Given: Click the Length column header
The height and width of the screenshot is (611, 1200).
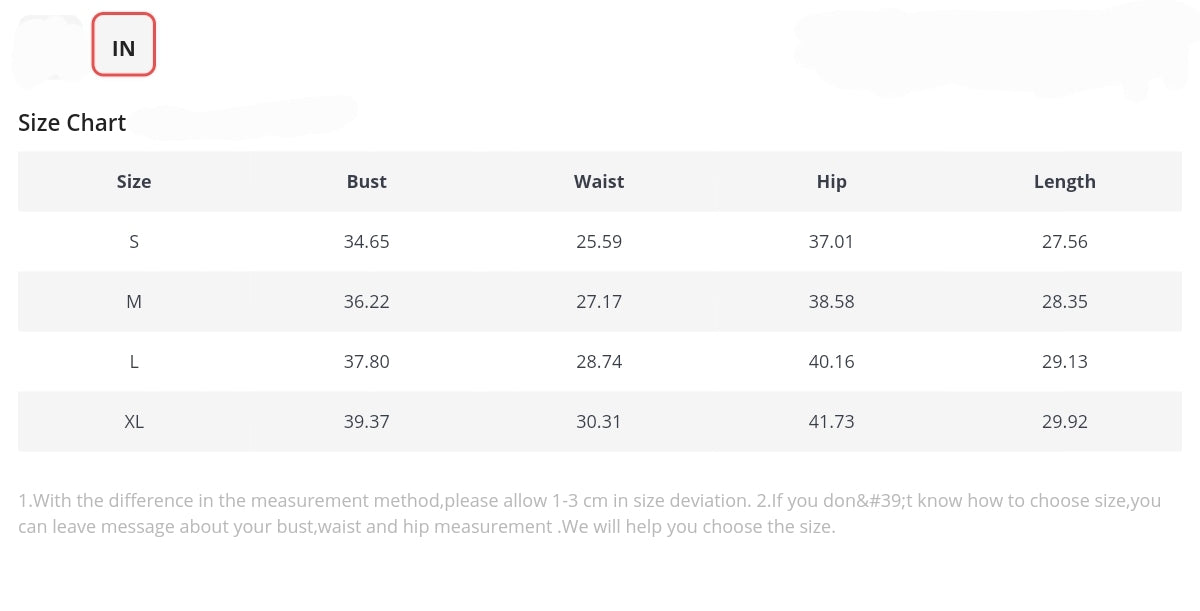Looking at the screenshot, I should tap(1064, 182).
